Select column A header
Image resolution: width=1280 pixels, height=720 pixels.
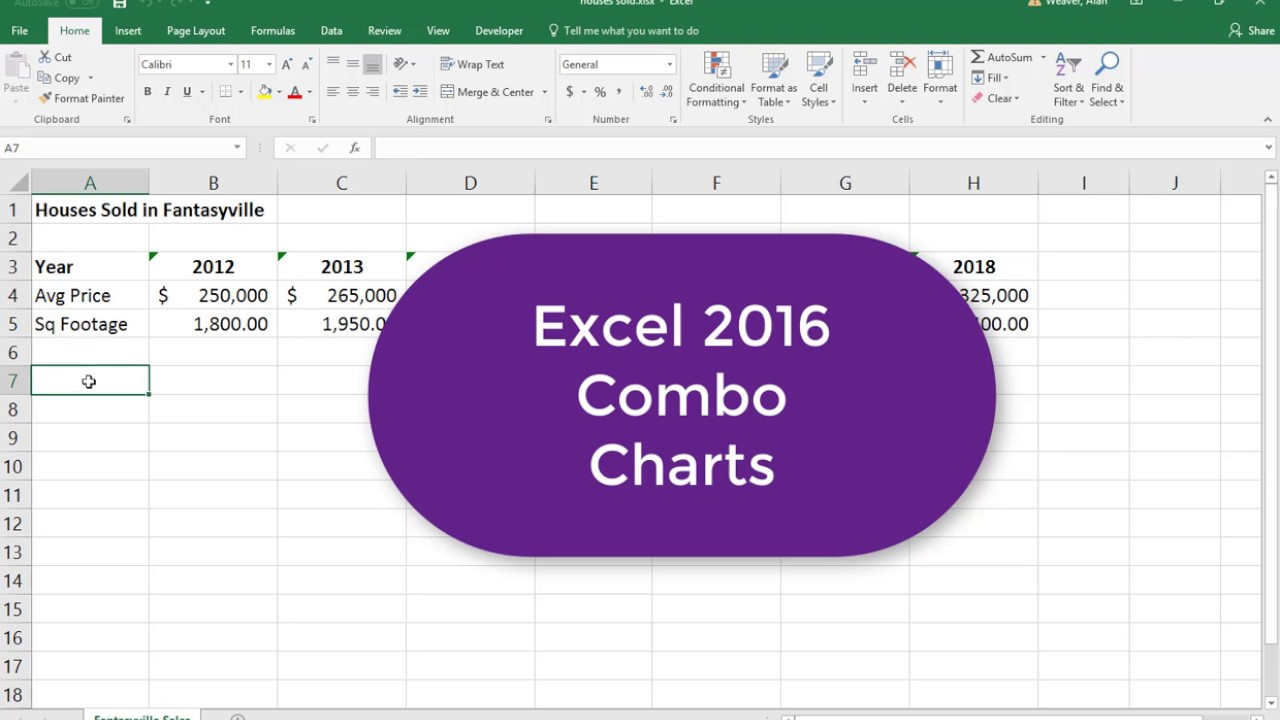tap(90, 183)
